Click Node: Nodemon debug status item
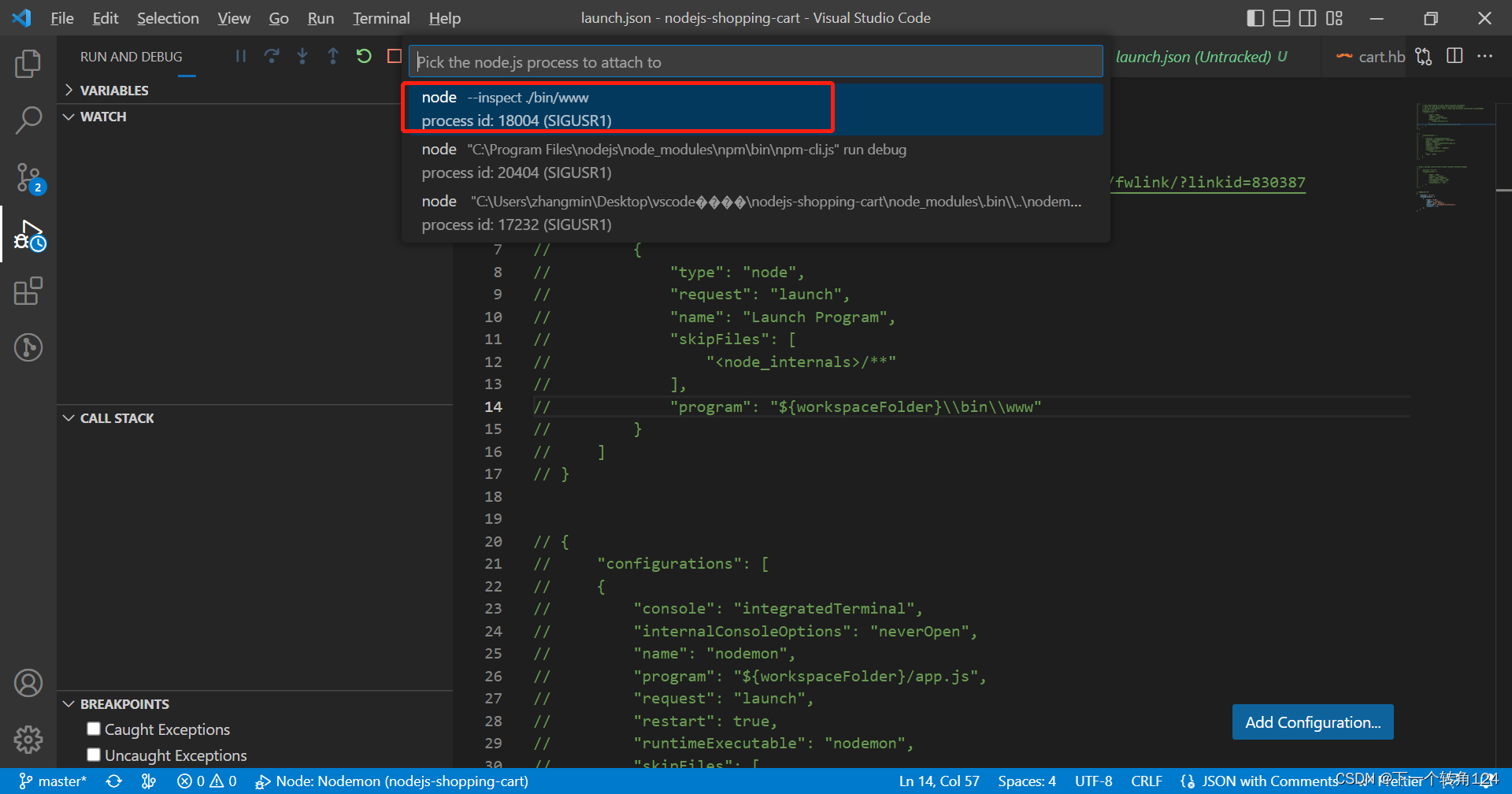The height and width of the screenshot is (794, 1512). (x=391, y=781)
